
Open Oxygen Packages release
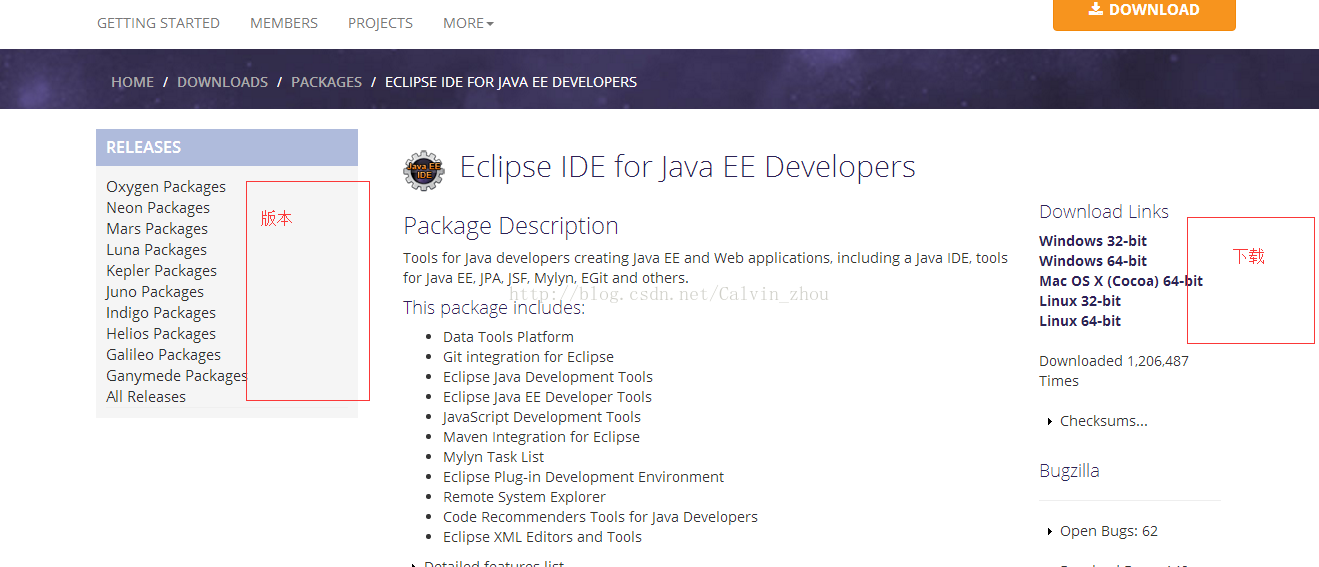pos(166,187)
